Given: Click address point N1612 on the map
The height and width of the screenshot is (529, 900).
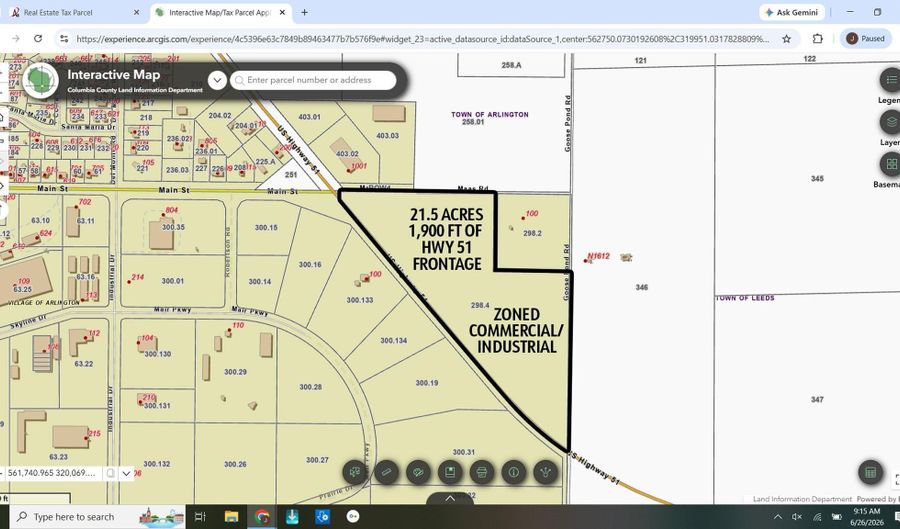Looking at the screenshot, I should 599,256.
